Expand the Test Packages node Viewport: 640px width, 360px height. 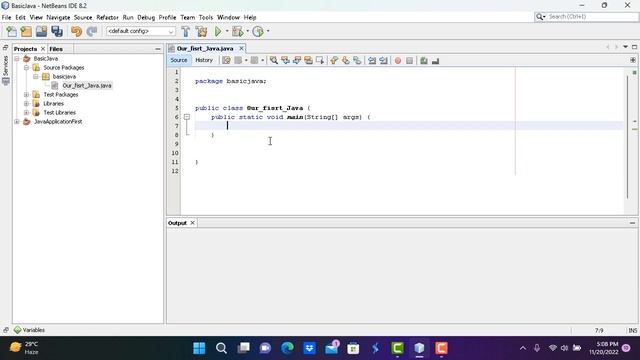[27, 95]
